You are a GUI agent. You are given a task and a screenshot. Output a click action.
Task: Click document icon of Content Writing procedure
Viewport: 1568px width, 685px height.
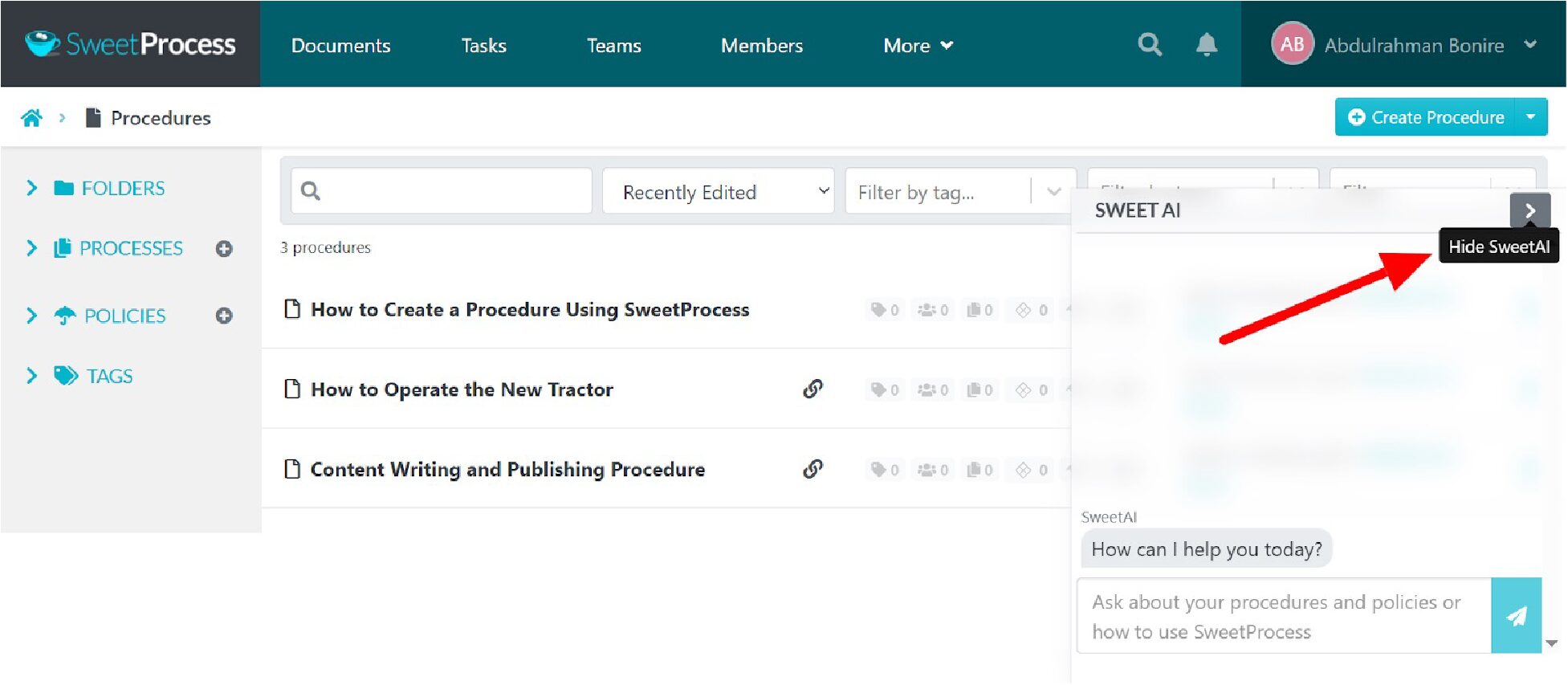(x=292, y=469)
